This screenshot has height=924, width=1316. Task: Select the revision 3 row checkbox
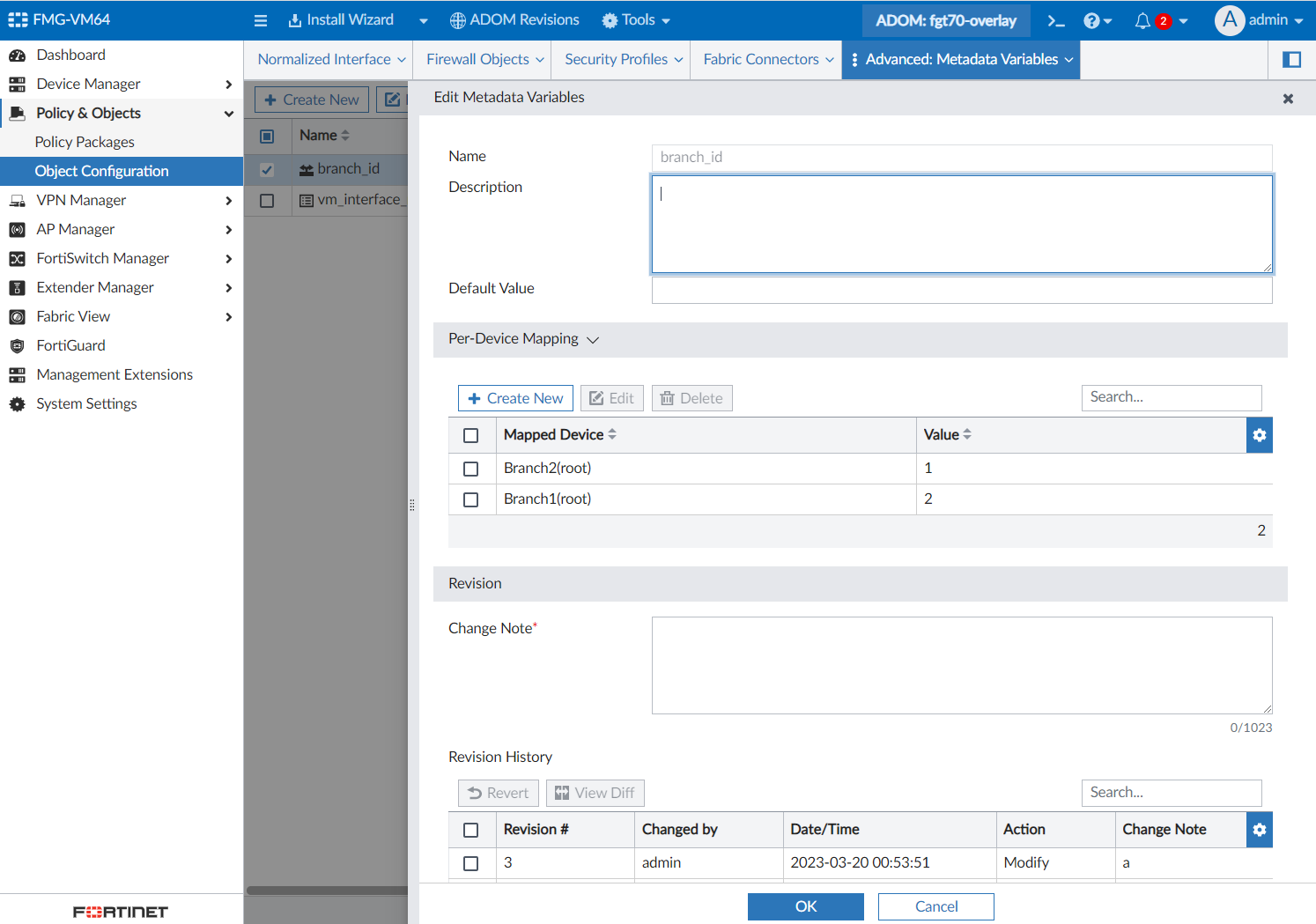[471, 863]
